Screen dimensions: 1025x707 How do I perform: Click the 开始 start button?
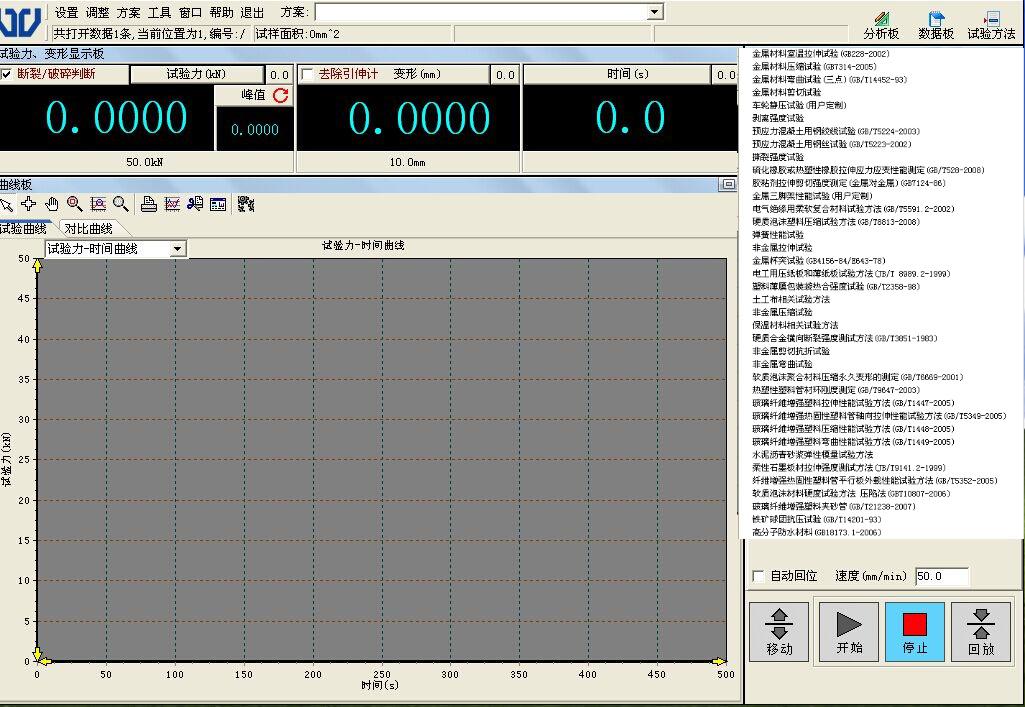pyautogui.click(x=849, y=633)
